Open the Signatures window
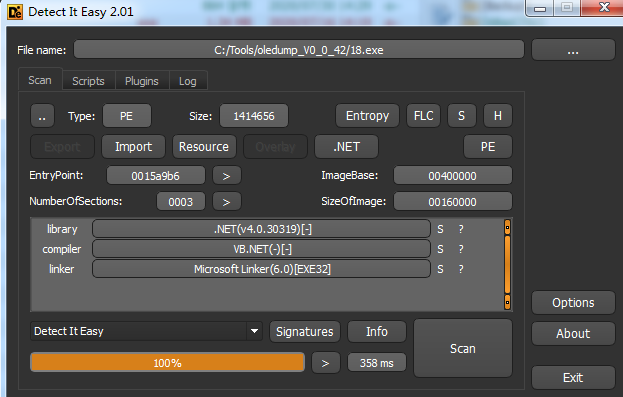 pyautogui.click(x=305, y=331)
